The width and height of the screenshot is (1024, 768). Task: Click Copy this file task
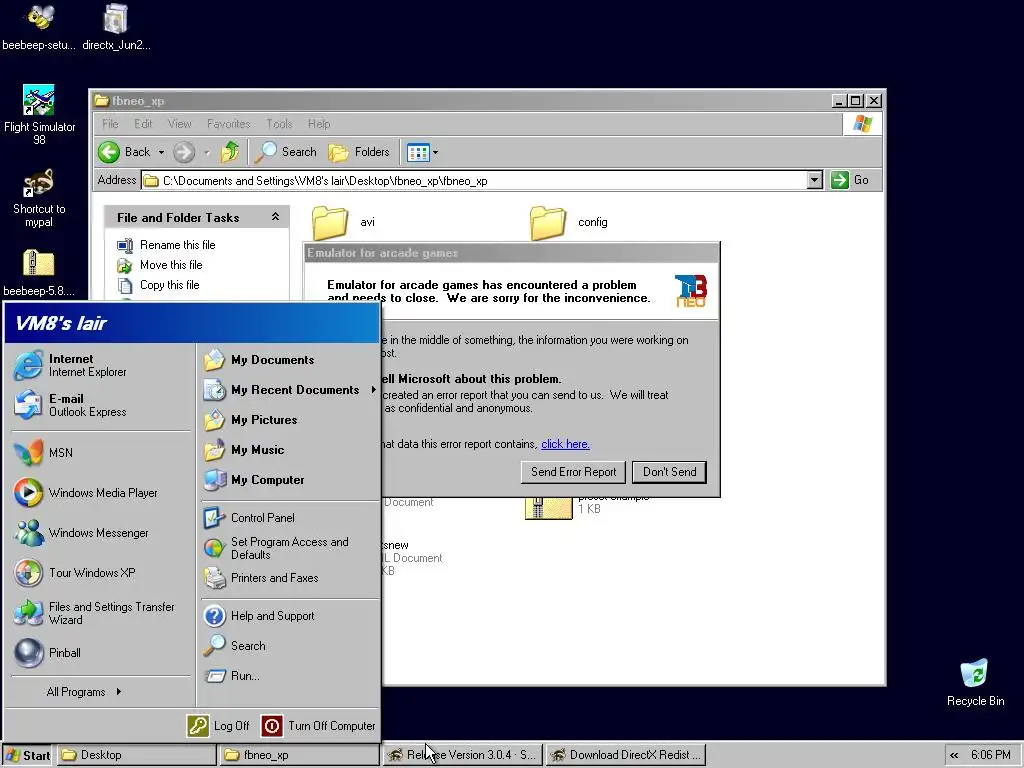click(158, 285)
